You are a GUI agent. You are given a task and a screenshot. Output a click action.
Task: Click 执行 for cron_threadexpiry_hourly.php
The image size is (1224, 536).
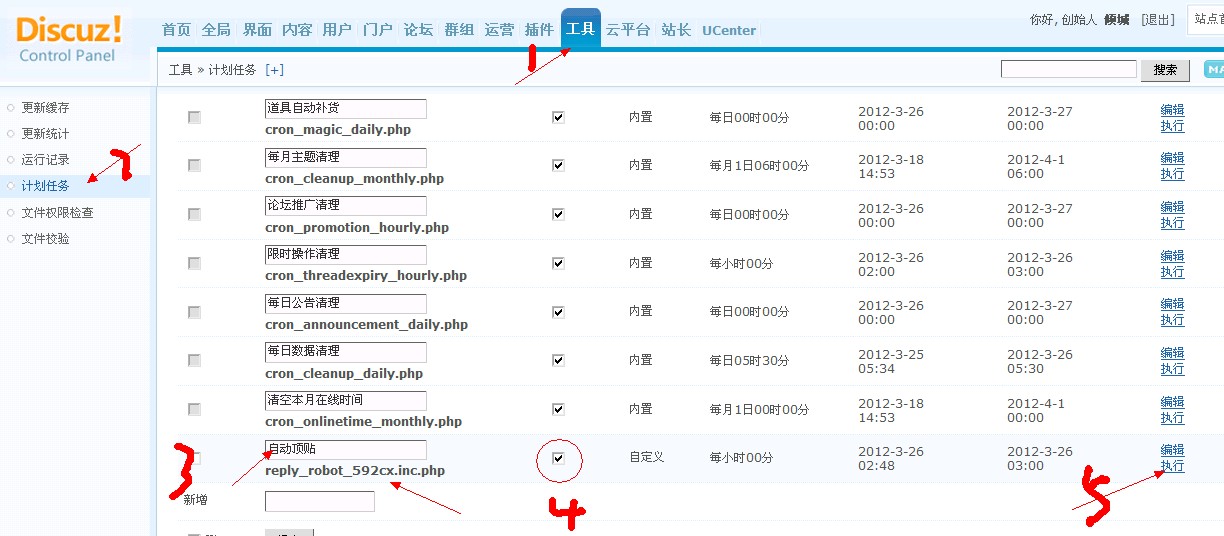click(x=1172, y=272)
